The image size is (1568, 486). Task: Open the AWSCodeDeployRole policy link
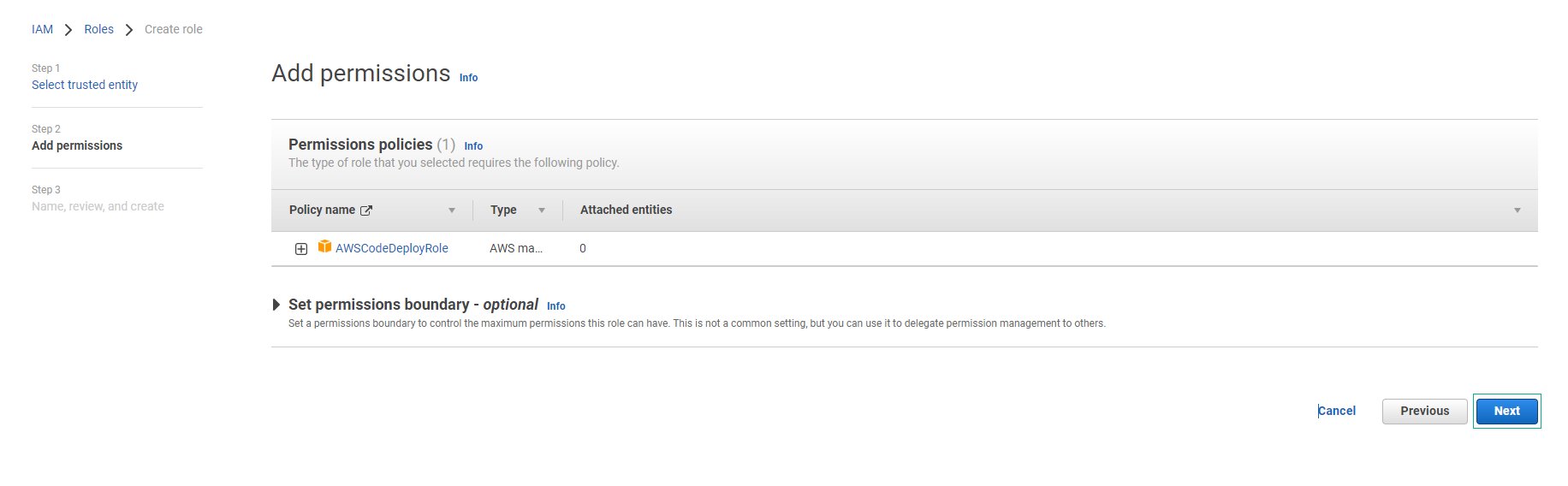pos(392,248)
